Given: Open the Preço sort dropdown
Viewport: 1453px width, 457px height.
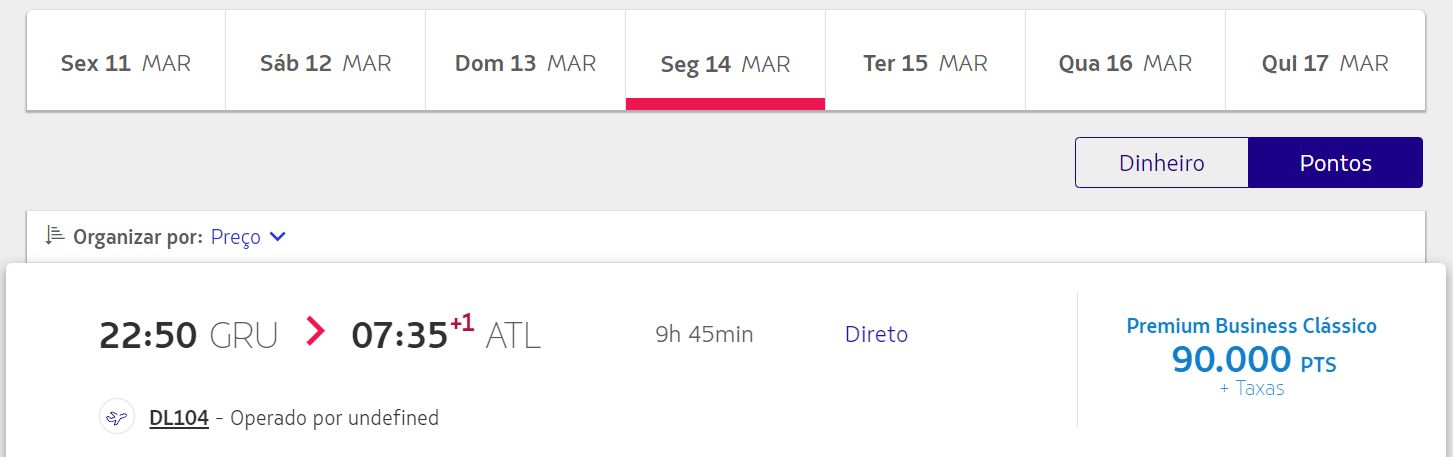Looking at the screenshot, I should pos(236,237).
